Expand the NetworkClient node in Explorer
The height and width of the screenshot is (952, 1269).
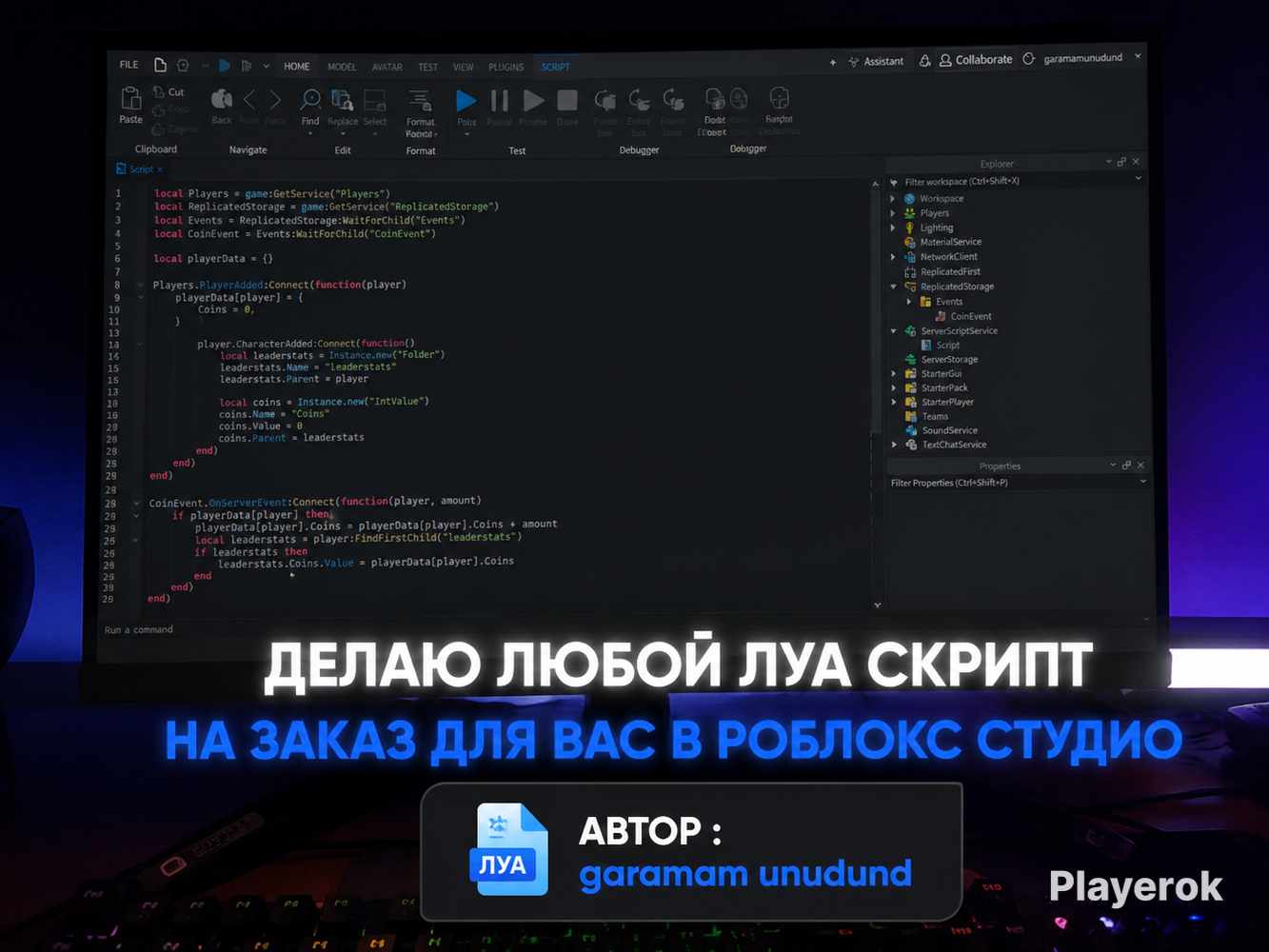click(893, 257)
